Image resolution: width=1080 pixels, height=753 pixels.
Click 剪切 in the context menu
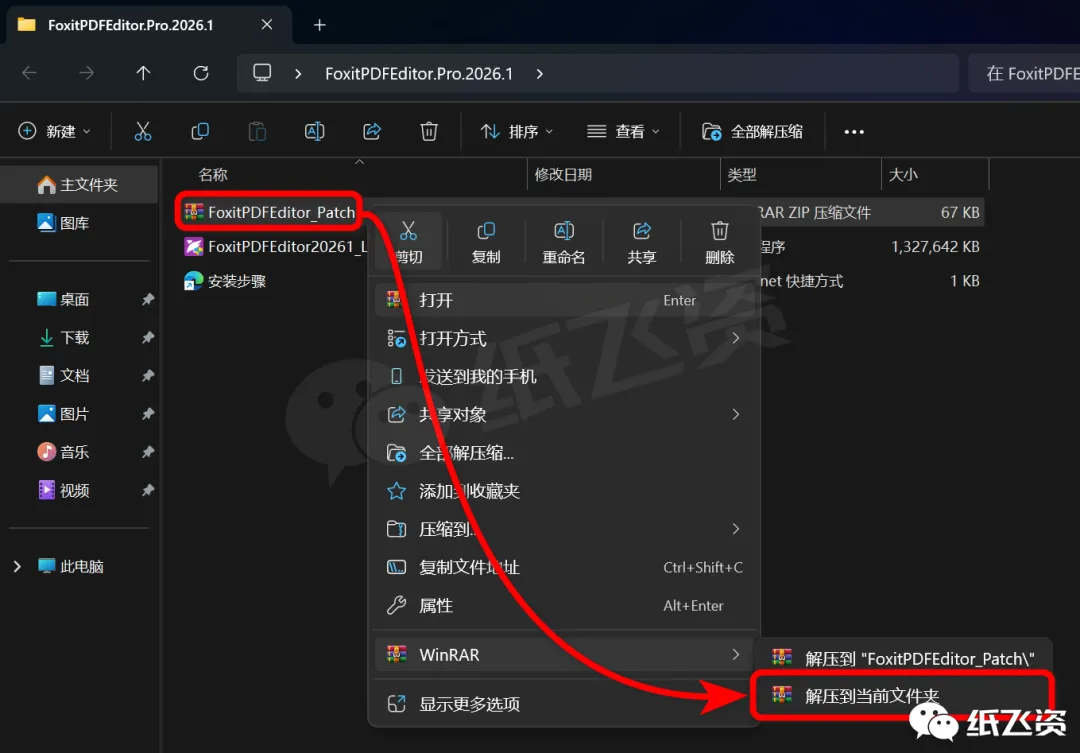[x=408, y=243]
